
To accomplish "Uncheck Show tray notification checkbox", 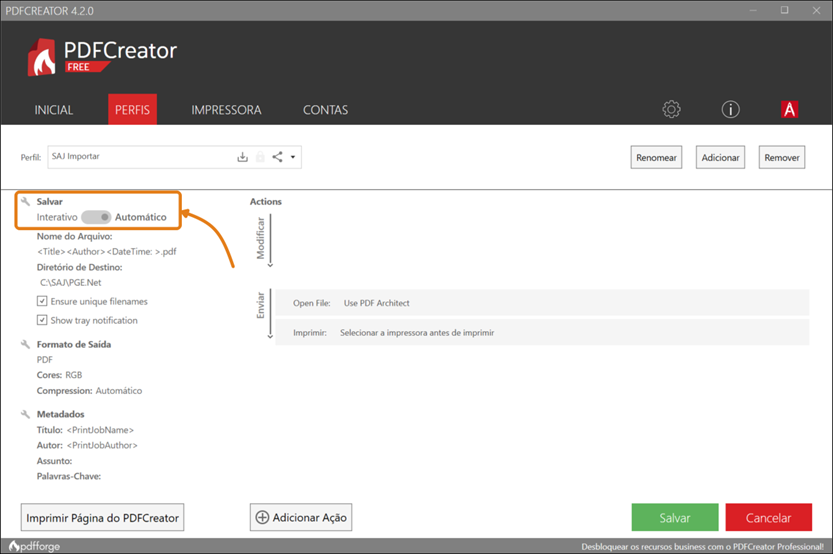I will coord(42,320).
